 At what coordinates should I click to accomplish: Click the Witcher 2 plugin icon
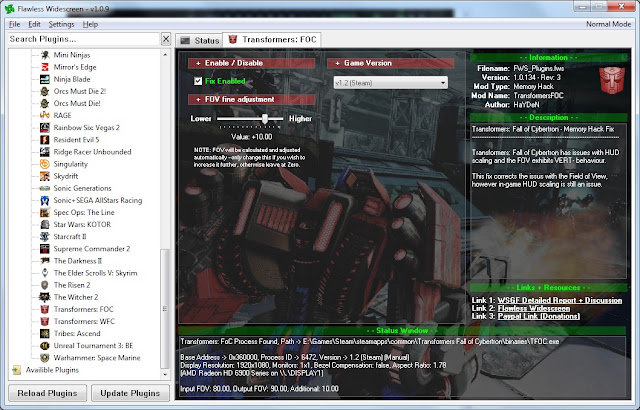45,297
